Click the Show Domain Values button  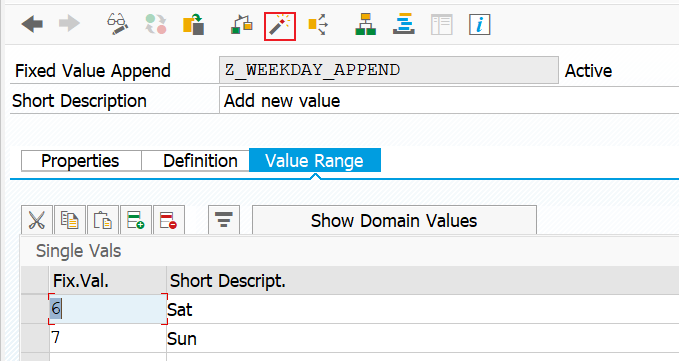coord(394,220)
